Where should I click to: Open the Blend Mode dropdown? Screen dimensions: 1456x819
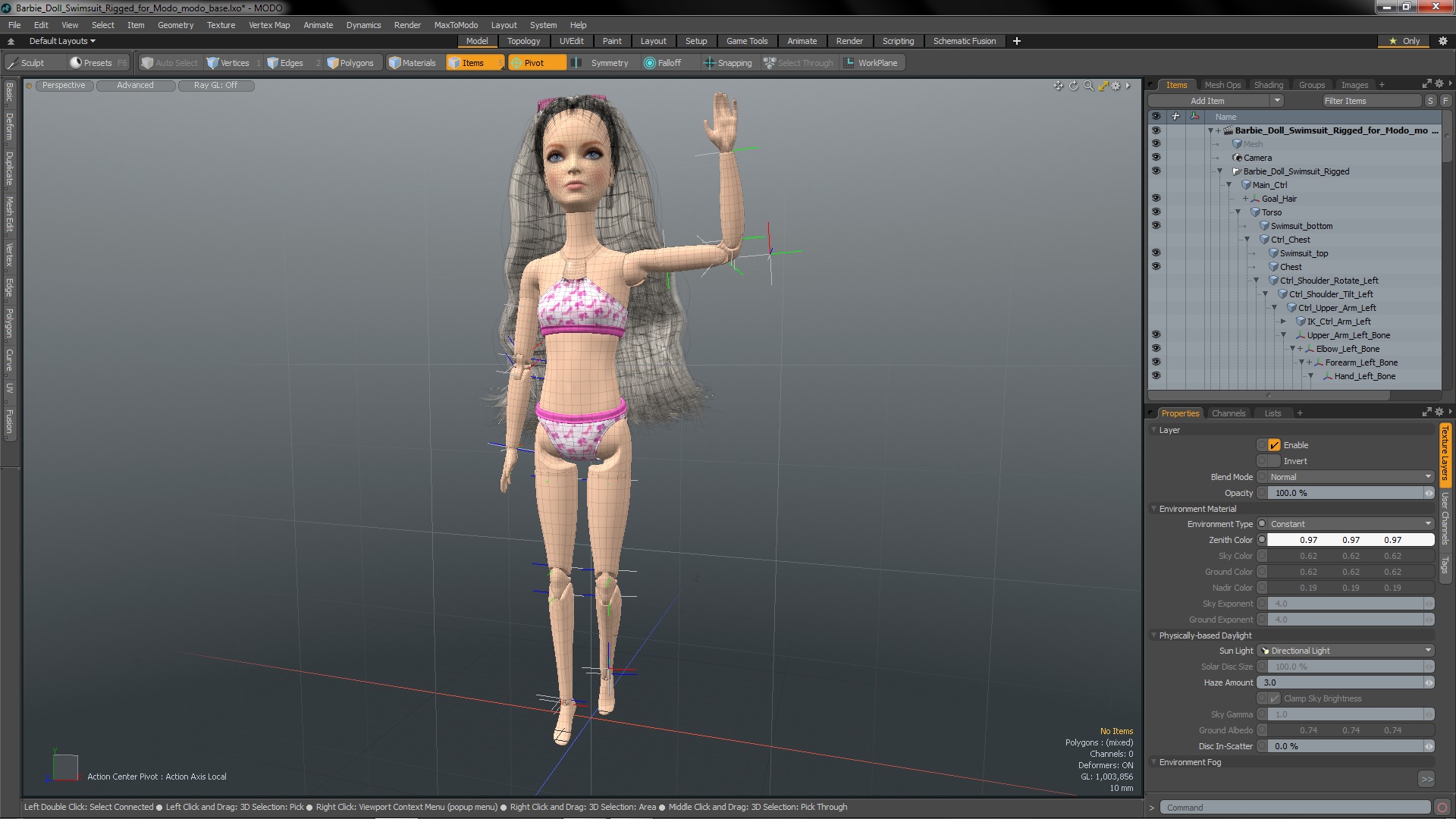click(1351, 477)
